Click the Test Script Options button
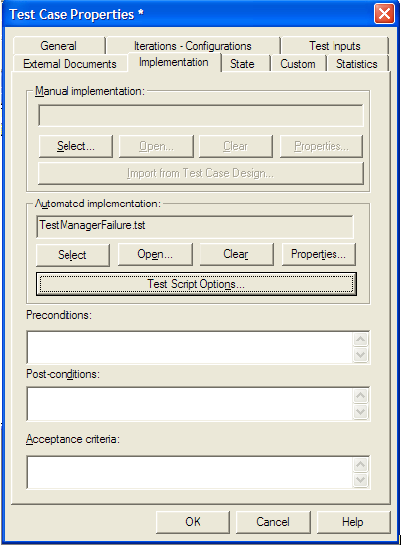The width and height of the screenshot is (401, 545). coord(196,284)
